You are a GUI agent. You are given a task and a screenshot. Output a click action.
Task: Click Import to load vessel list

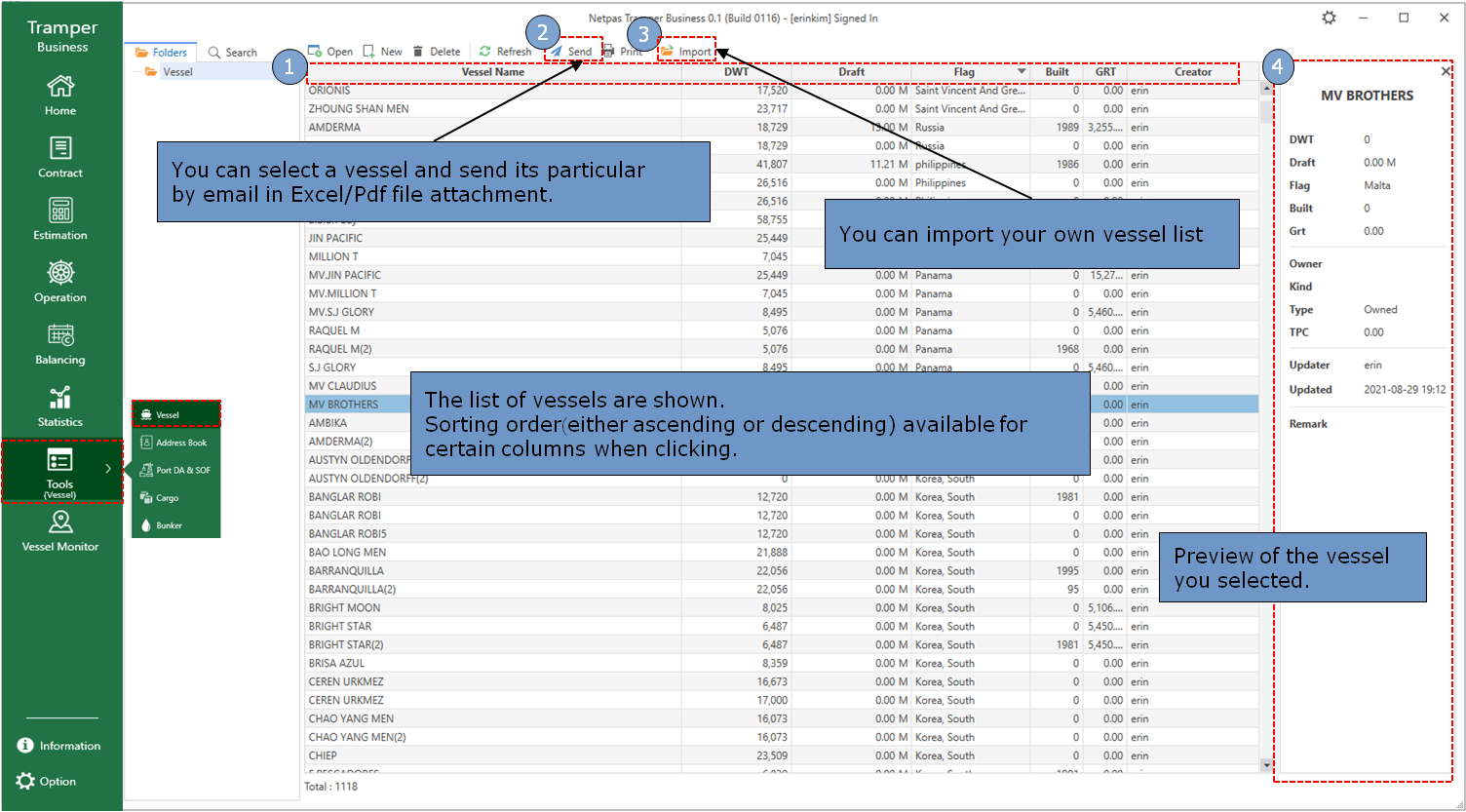tap(686, 52)
